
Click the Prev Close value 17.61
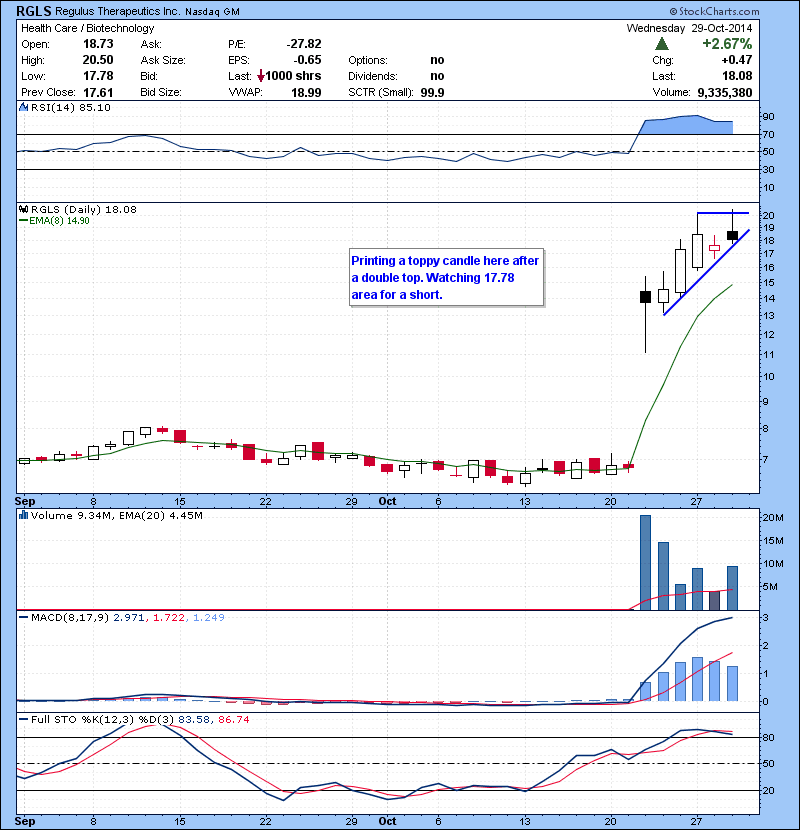pyautogui.click(x=98, y=93)
